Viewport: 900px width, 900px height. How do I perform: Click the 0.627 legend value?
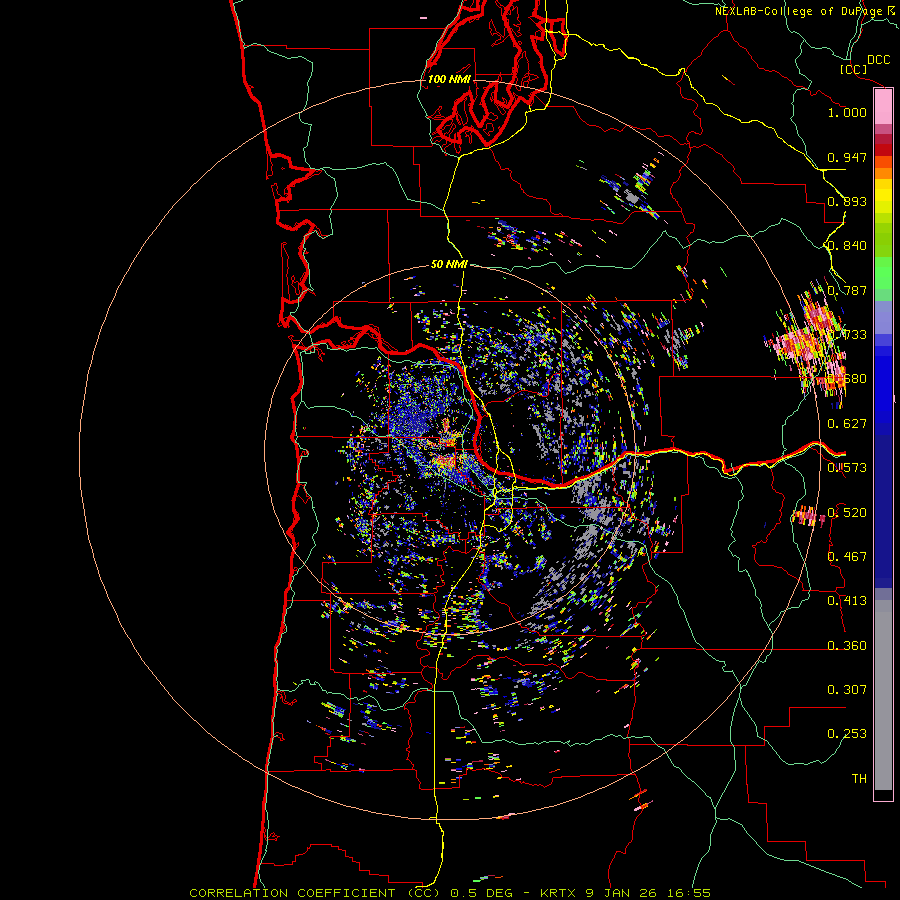point(847,424)
